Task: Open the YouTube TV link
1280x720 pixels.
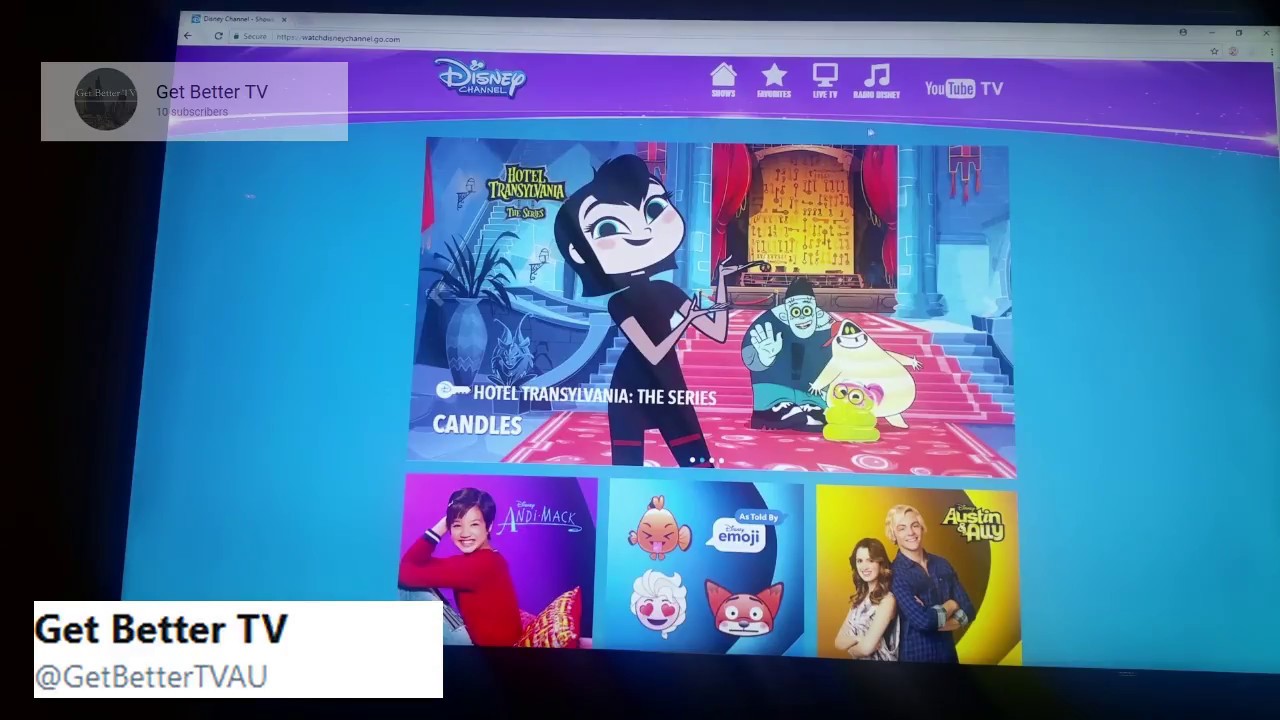Action: coord(964,88)
